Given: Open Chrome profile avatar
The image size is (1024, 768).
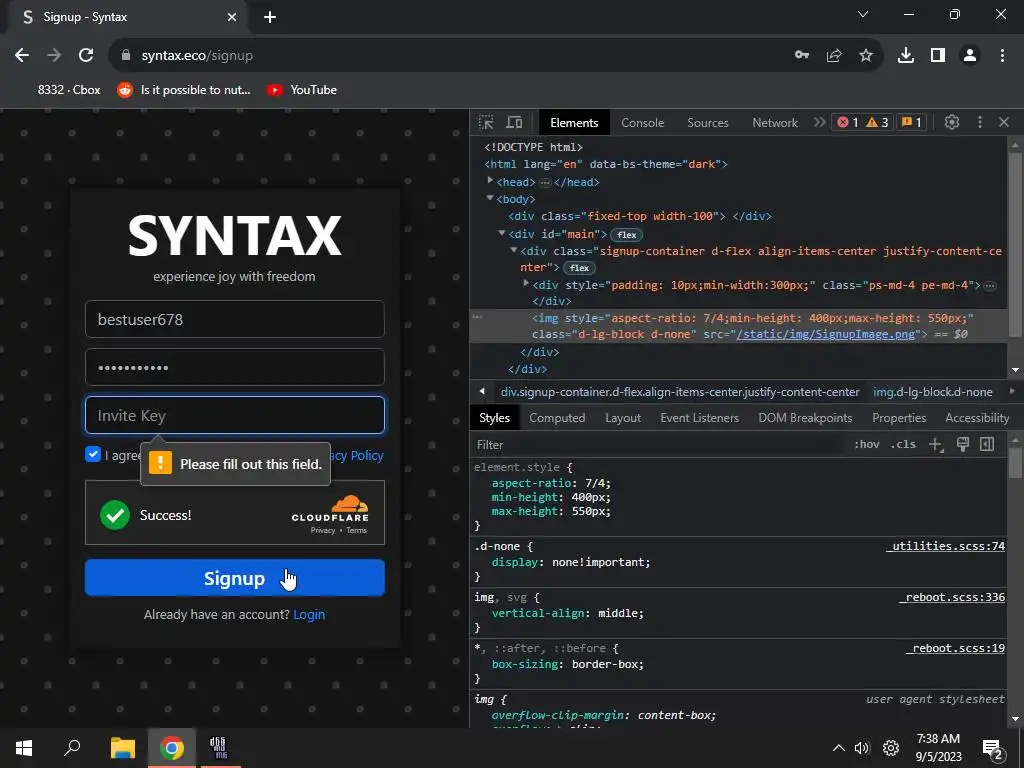Looking at the screenshot, I should coord(970,56).
